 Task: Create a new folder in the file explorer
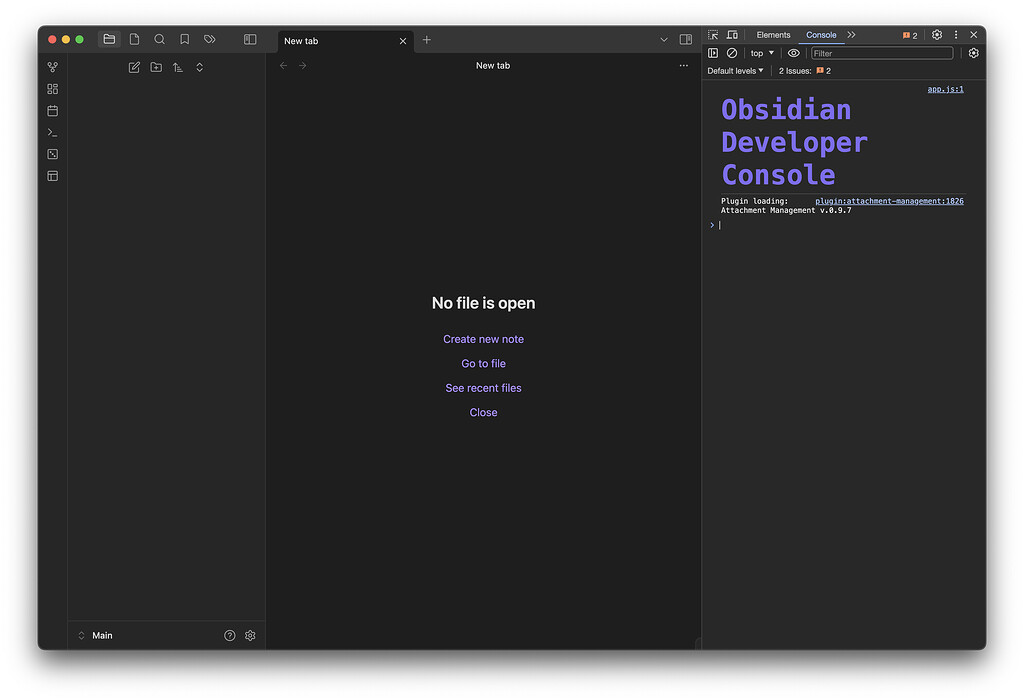156,66
